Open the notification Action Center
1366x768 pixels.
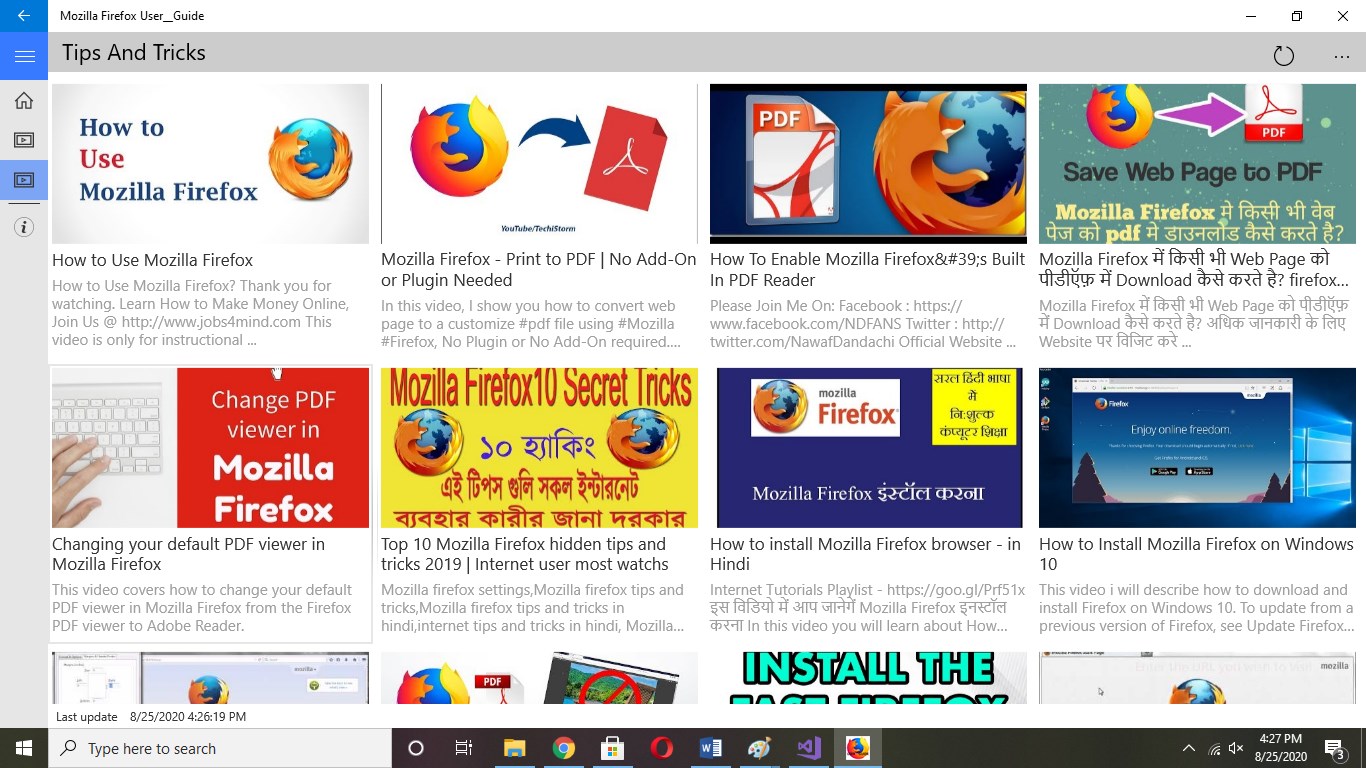pyautogui.click(x=1335, y=748)
